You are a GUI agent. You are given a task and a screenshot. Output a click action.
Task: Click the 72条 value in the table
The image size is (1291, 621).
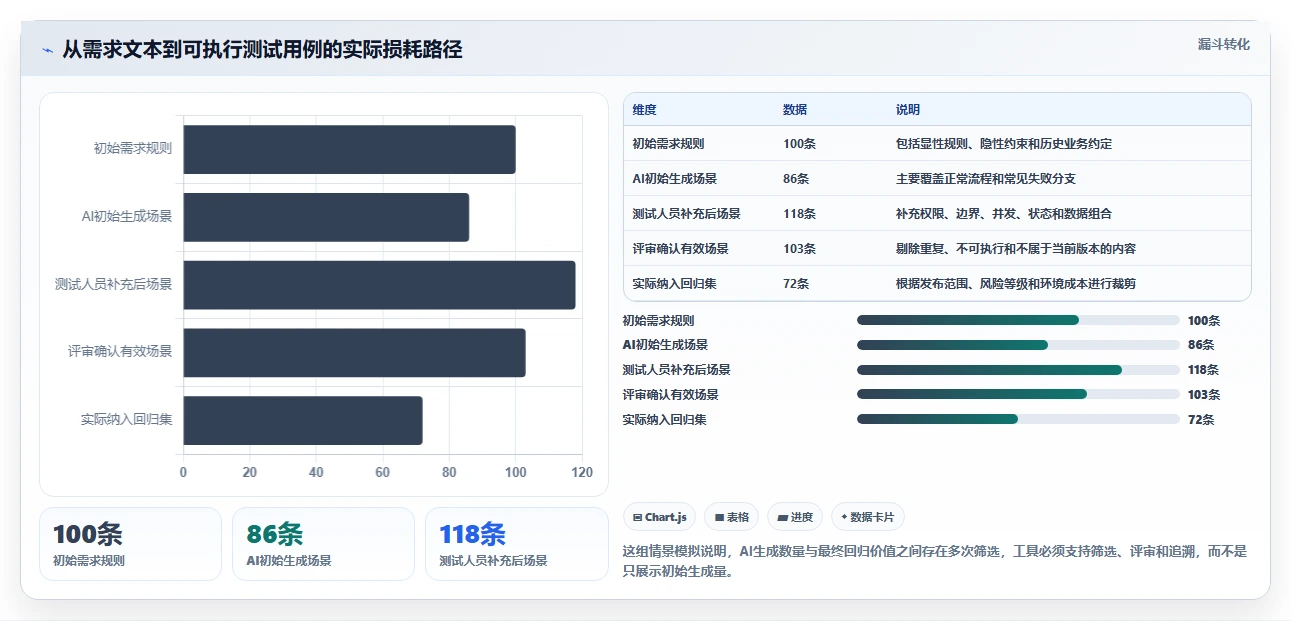pyautogui.click(x=796, y=284)
